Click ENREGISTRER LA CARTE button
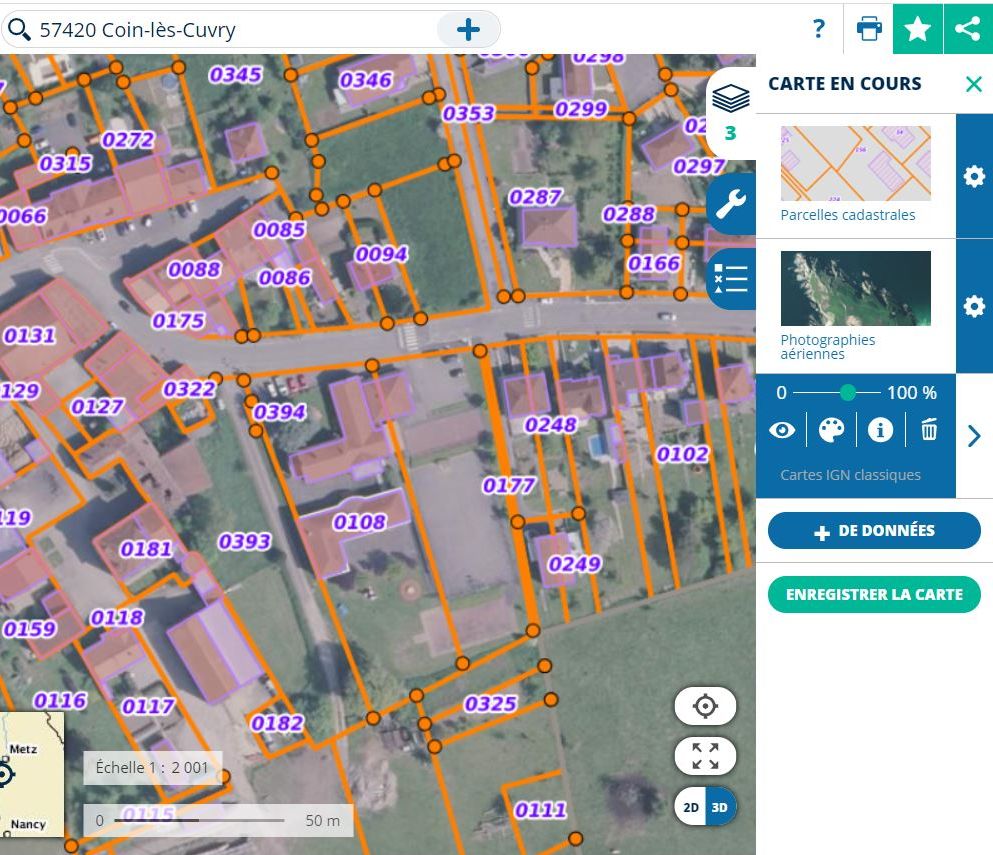 [x=874, y=594]
